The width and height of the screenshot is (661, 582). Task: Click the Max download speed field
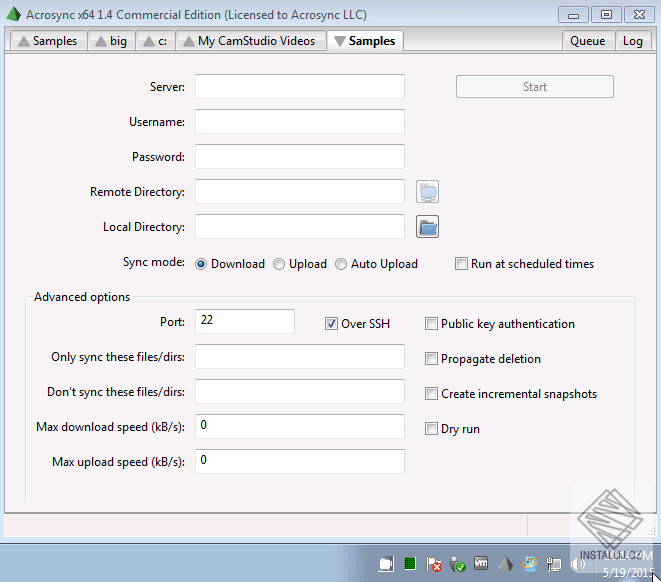click(x=300, y=426)
